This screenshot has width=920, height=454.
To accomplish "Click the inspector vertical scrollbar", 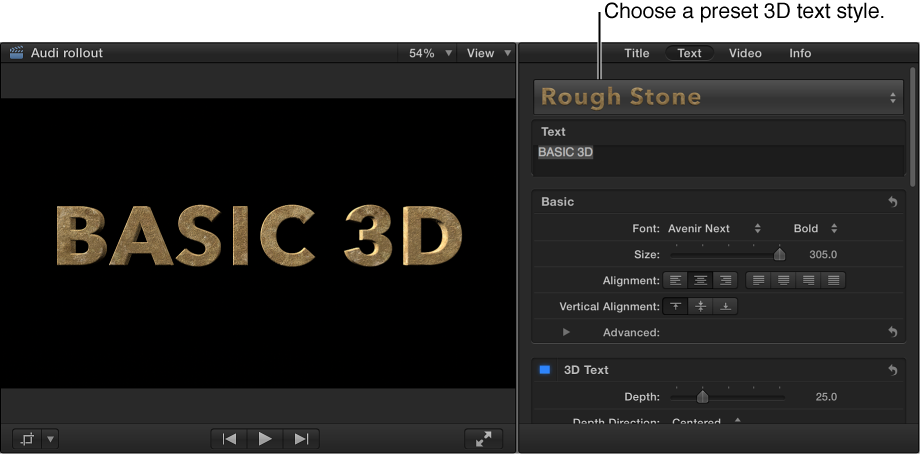I will pos(912,126).
